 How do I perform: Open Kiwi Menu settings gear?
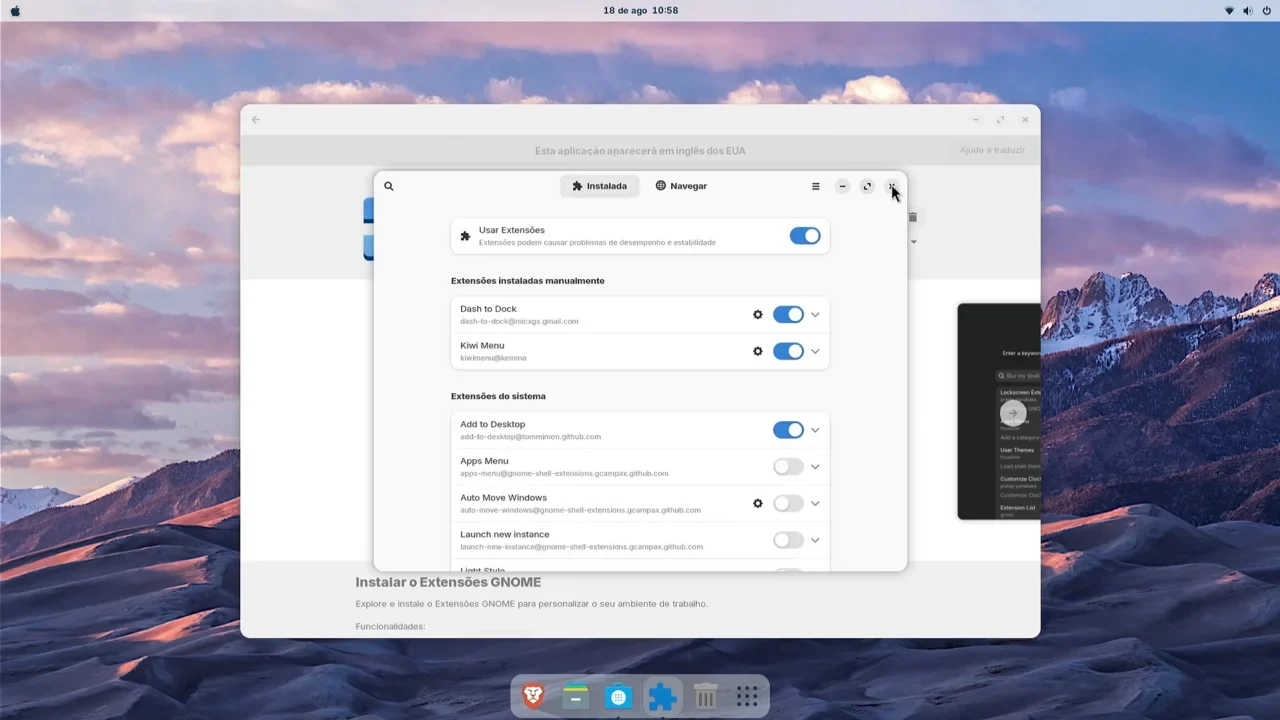(758, 352)
